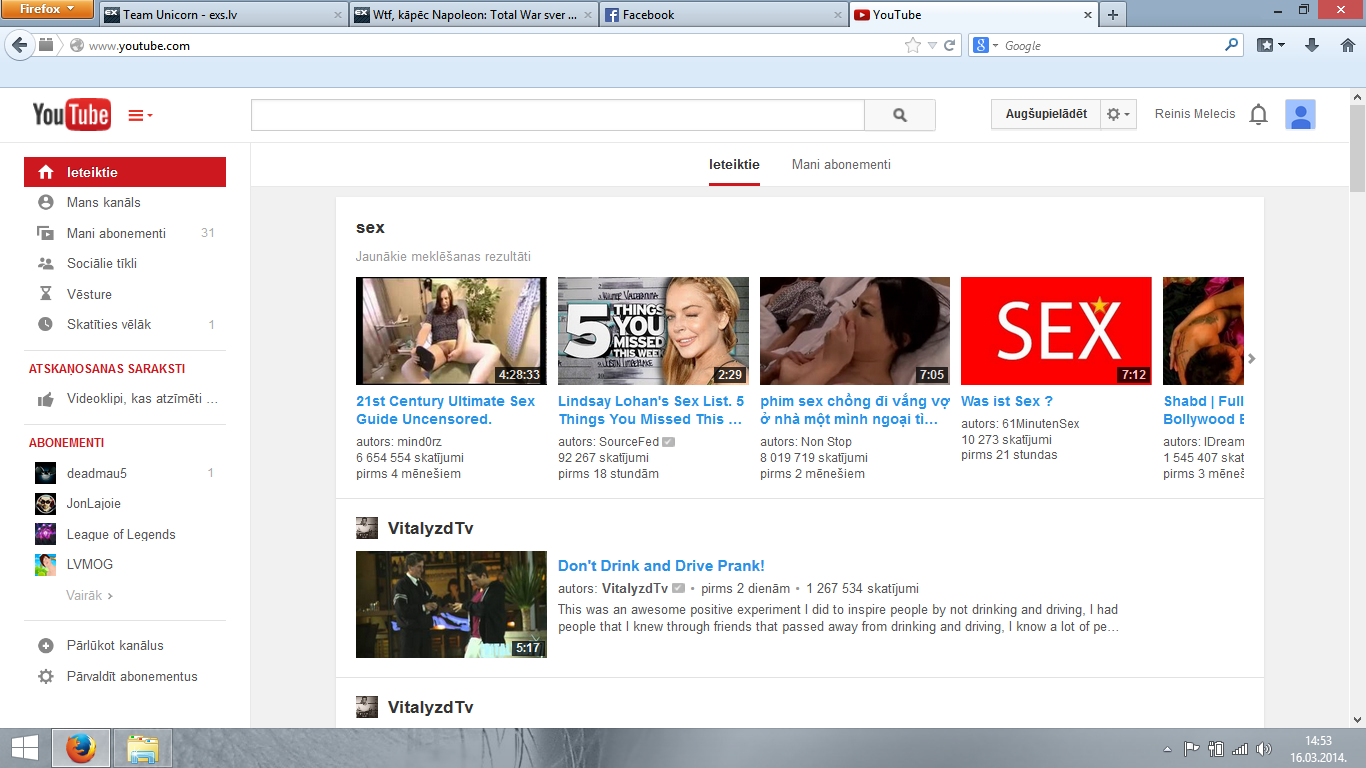Expand Vairāk to show more subscriptions
This screenshot has width=1366, height=768.
[89, 595]
